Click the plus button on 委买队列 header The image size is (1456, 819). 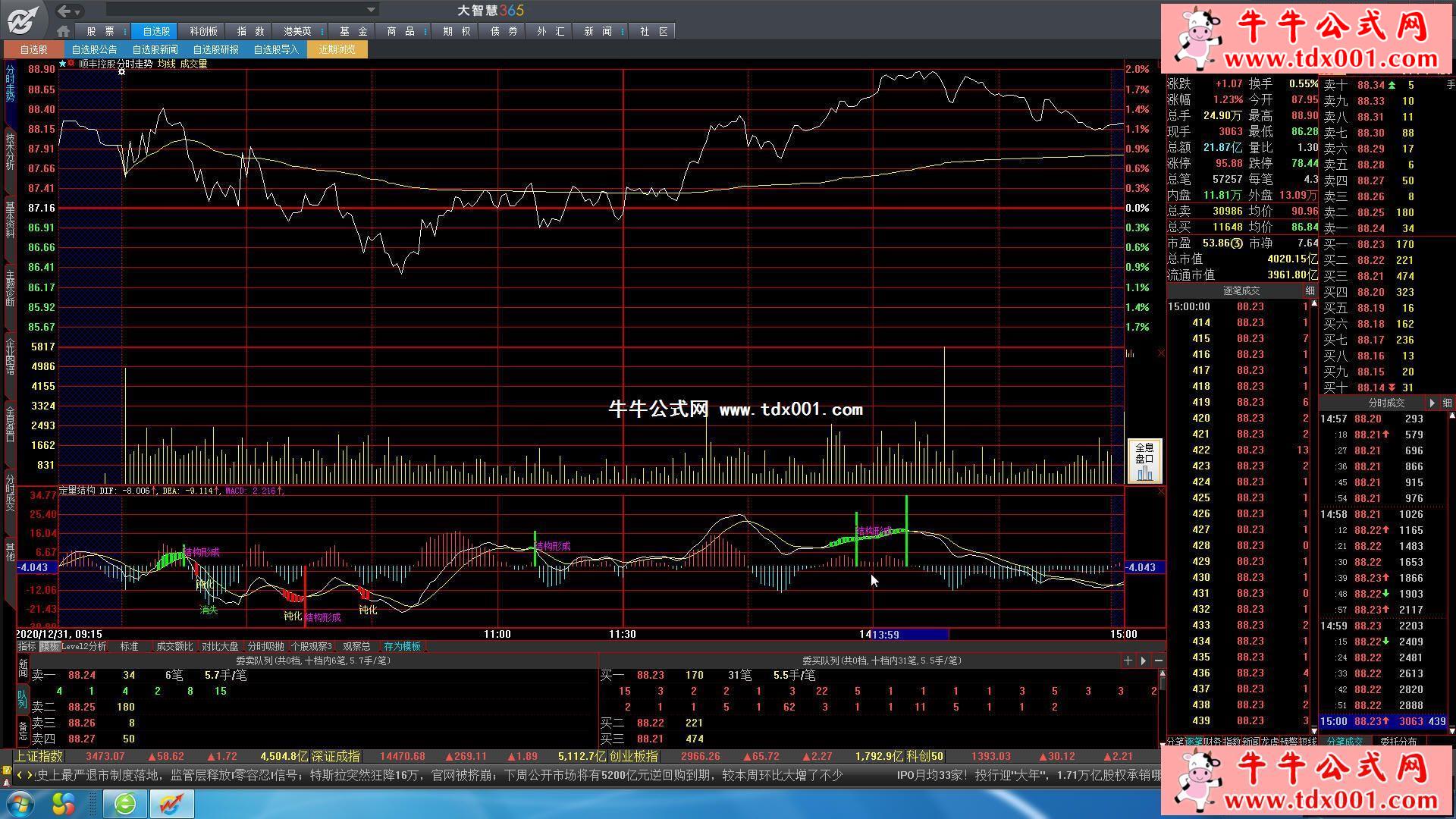point(1128,661)
